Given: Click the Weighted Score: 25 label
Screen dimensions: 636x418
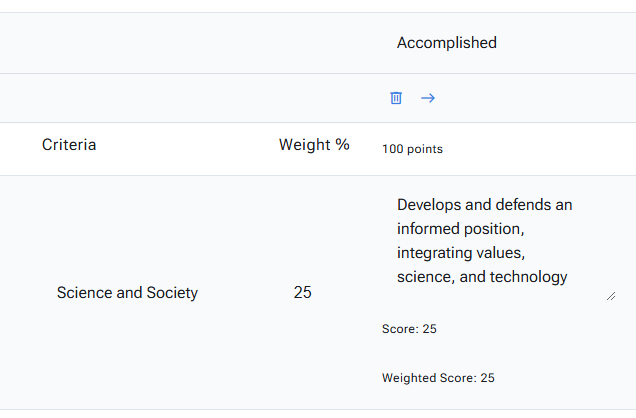Looking at the screenshot, I should tap(438, 378).
